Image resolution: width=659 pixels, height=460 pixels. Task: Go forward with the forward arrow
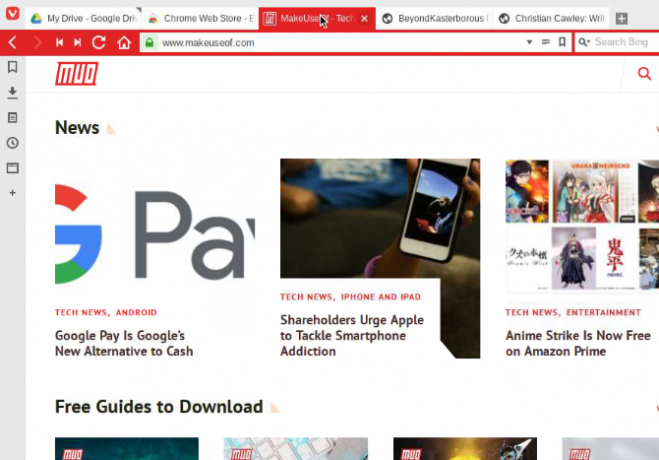point(37,42)
